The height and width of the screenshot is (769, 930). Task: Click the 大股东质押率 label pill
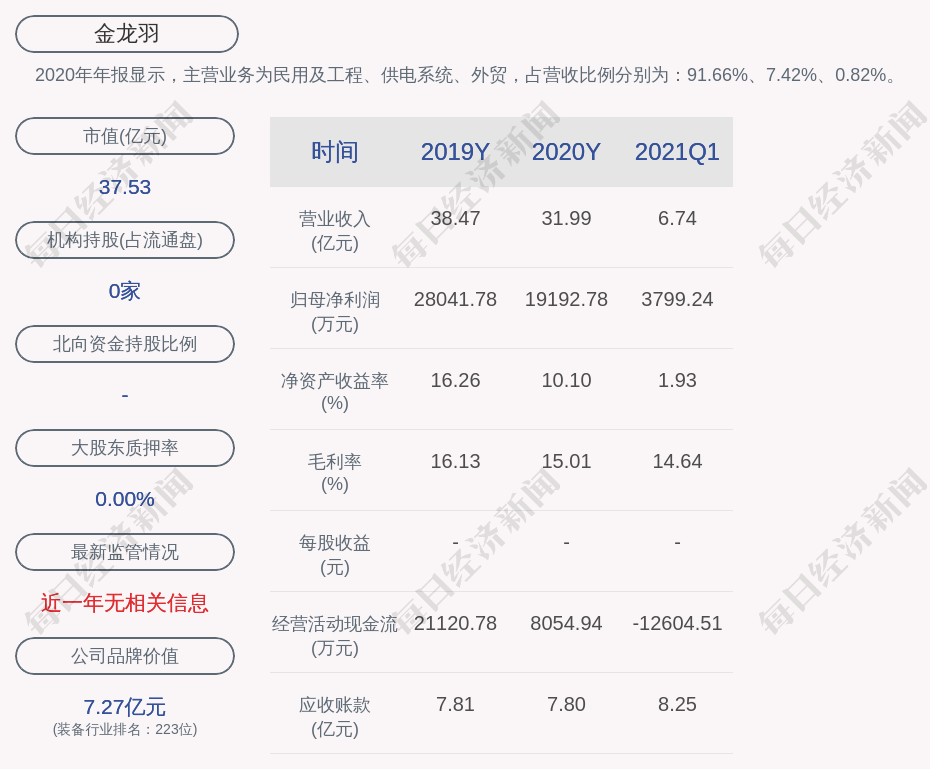[x=125, y=448]
